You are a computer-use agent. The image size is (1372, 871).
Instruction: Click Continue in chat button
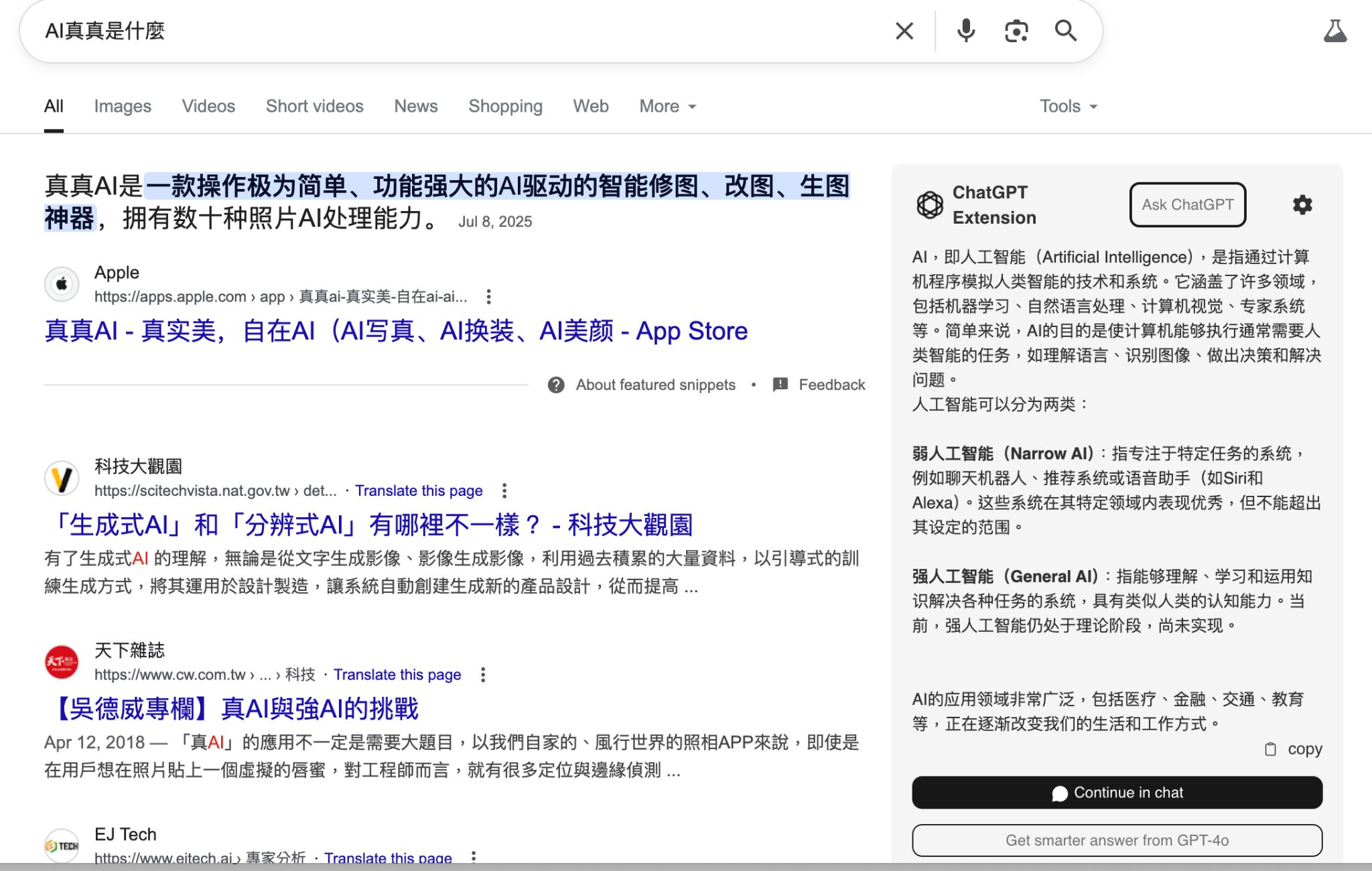tap(1117, 793)
